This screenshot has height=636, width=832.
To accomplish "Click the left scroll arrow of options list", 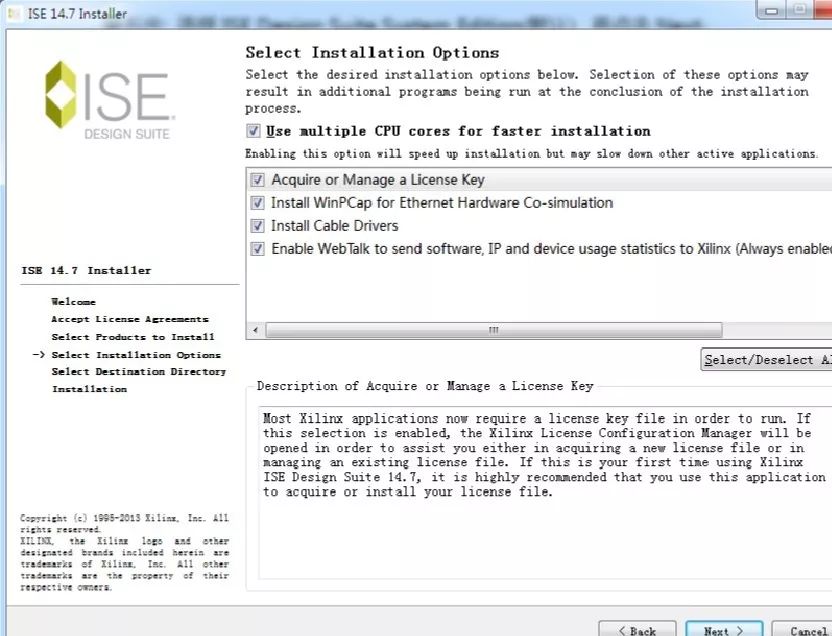I will click(x=256, y=330).
